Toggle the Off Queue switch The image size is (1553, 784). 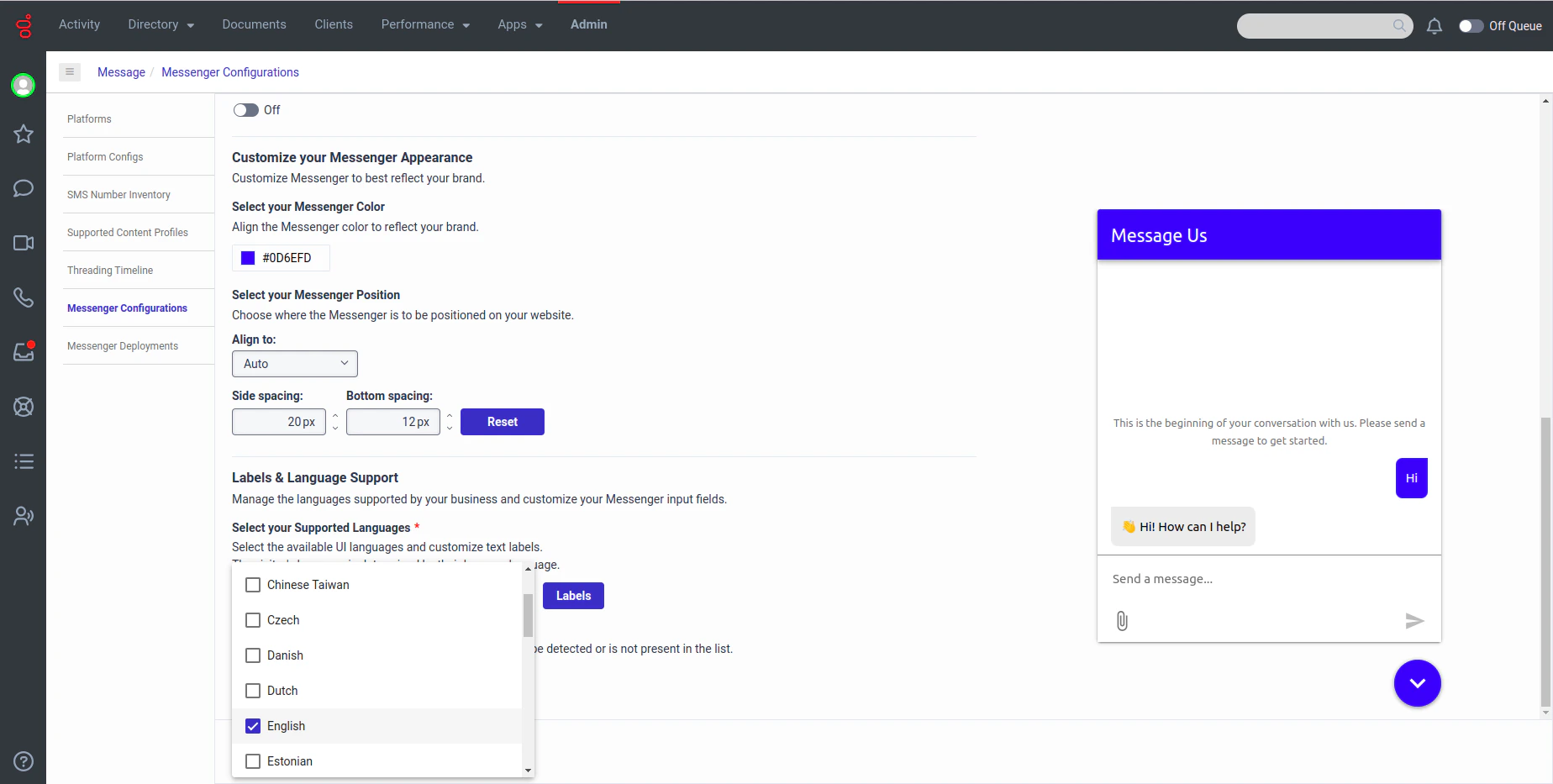pos(1471,26)
